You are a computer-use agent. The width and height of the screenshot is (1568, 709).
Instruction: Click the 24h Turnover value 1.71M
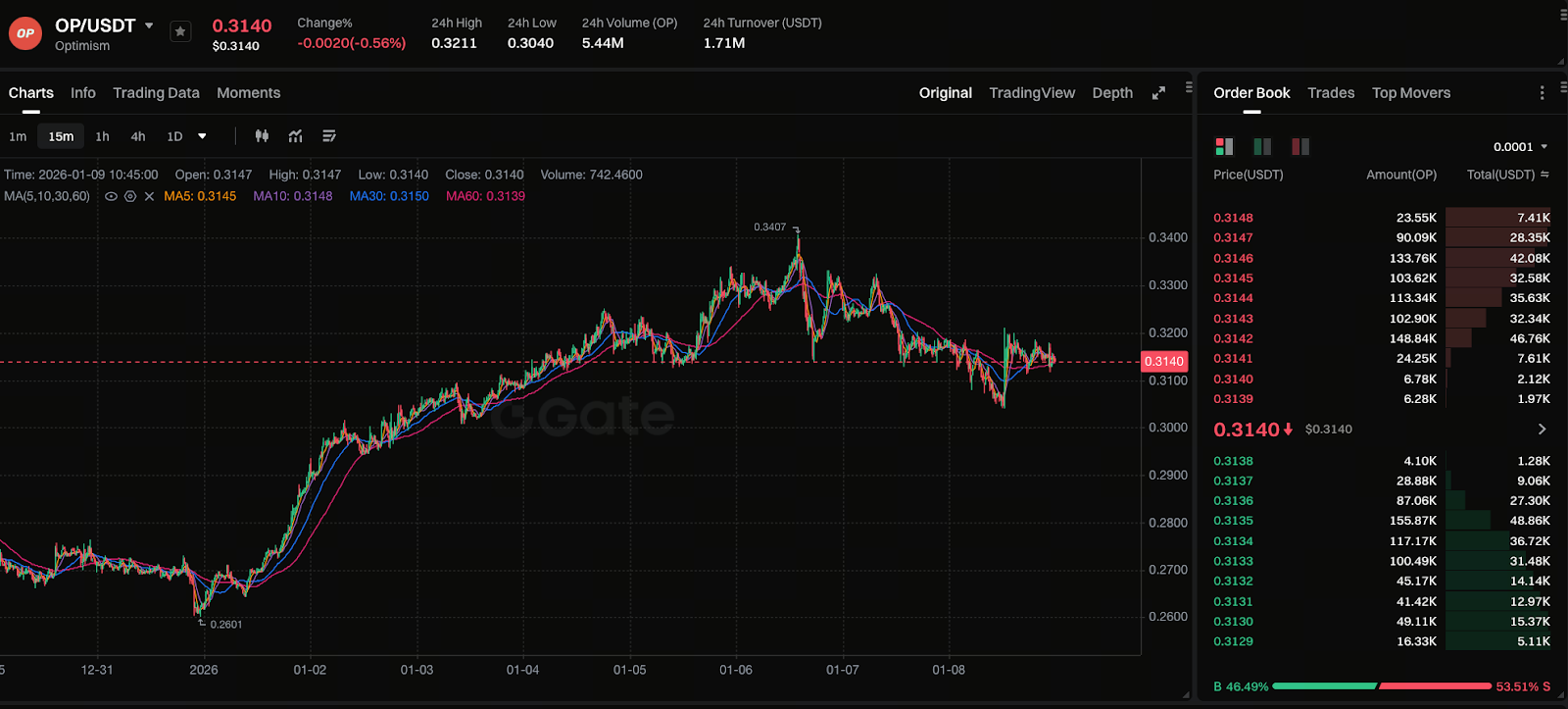[724, 43]
